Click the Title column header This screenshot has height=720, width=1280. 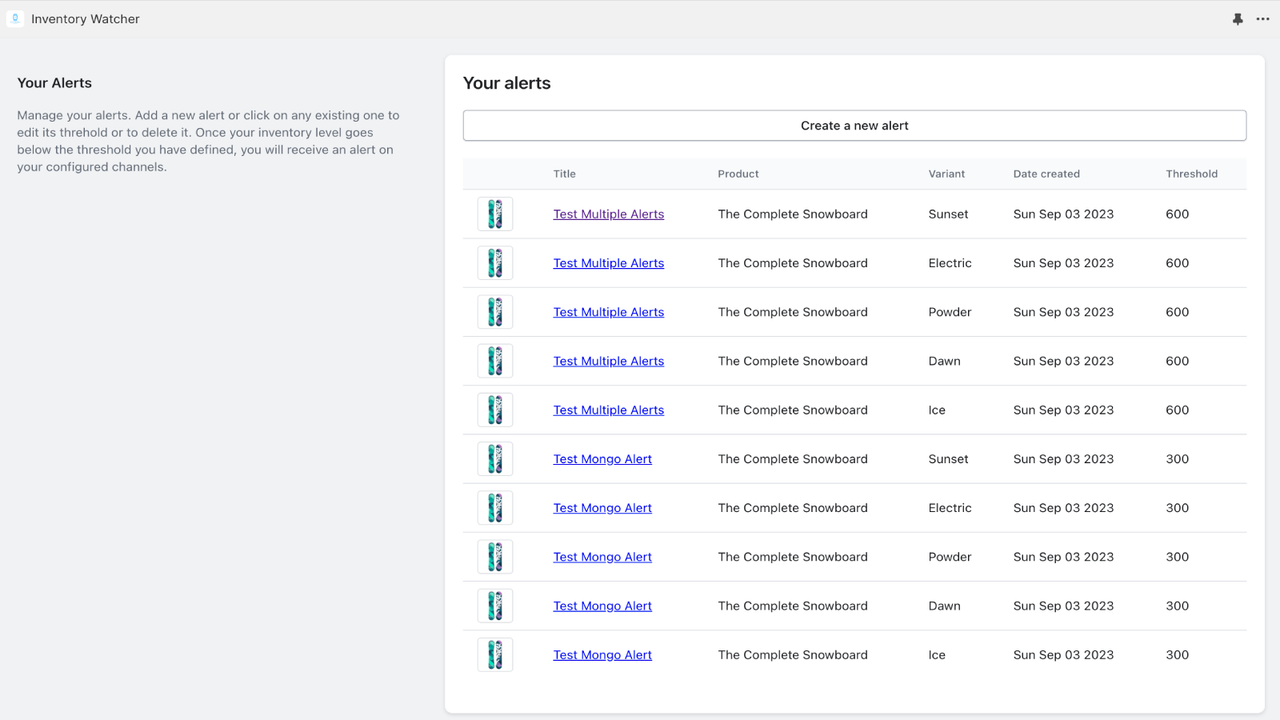[x=564, y=173]
